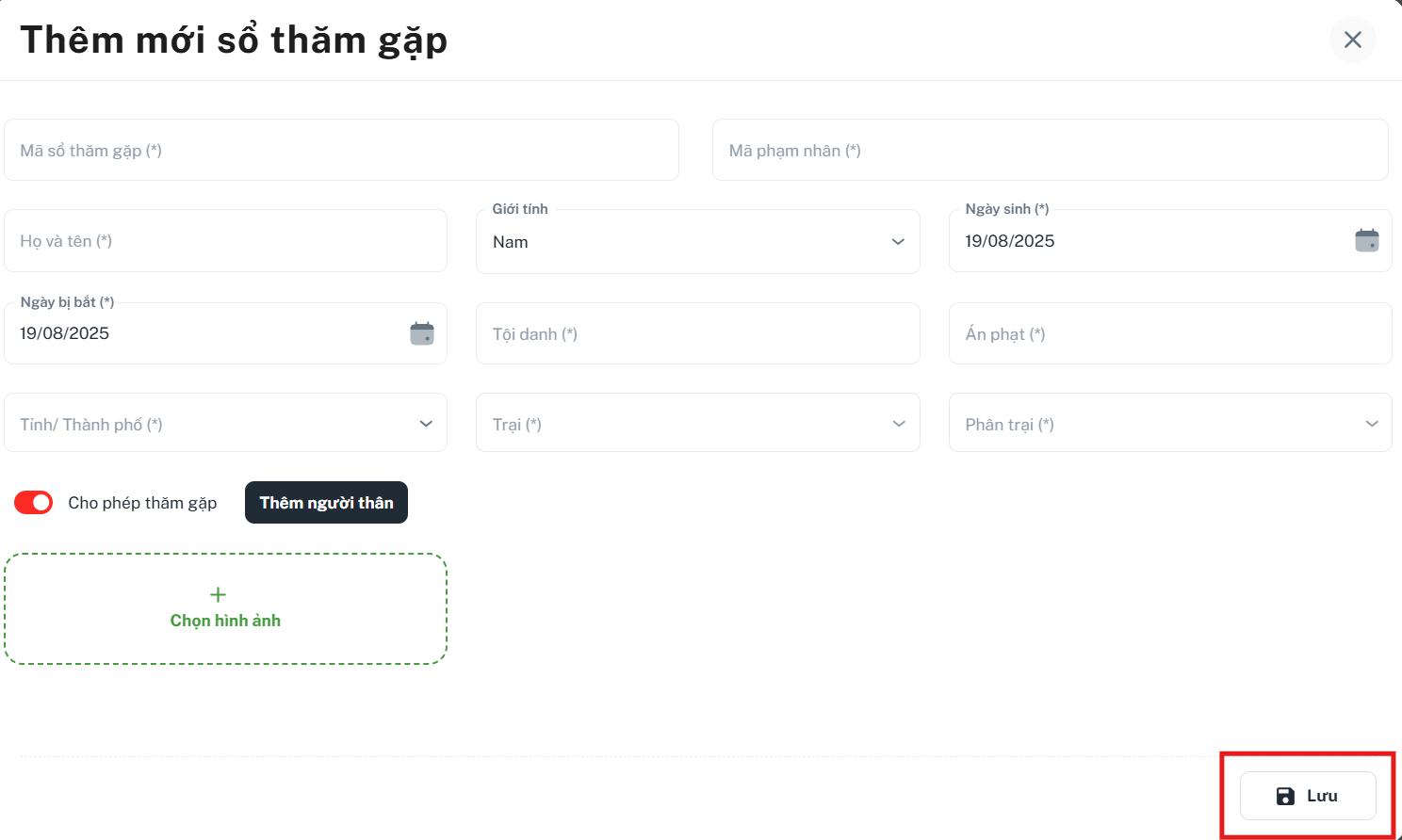Focus the Mã sổ thăm gặp field
1402x840 pixels.
[x=341, y=150]
